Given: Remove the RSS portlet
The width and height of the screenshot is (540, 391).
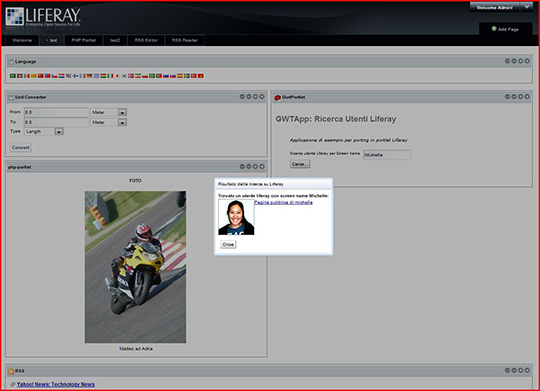Looking at the screenshot, I should (527, 370).
